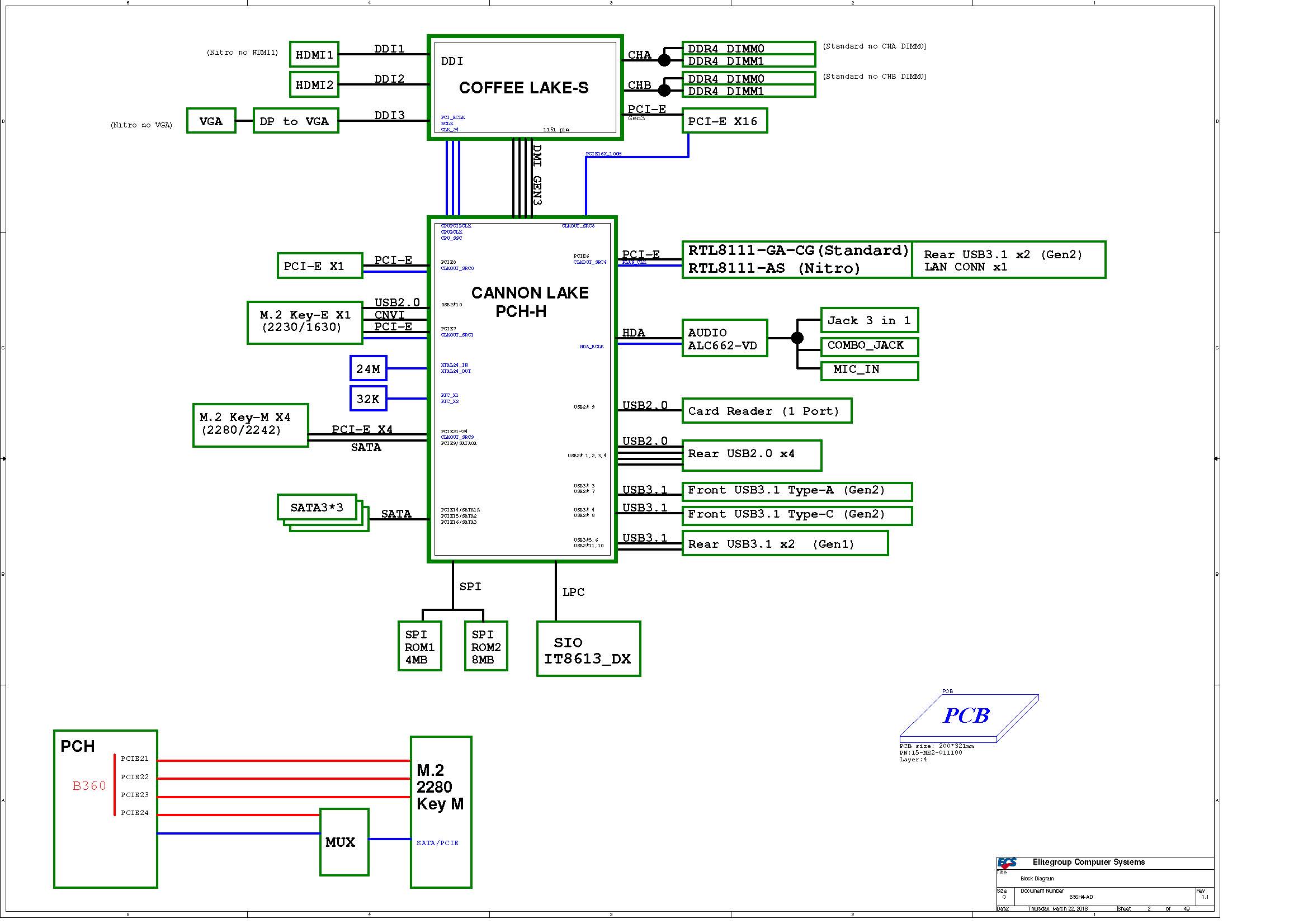Click the VGA connector block

coord(211,121)
